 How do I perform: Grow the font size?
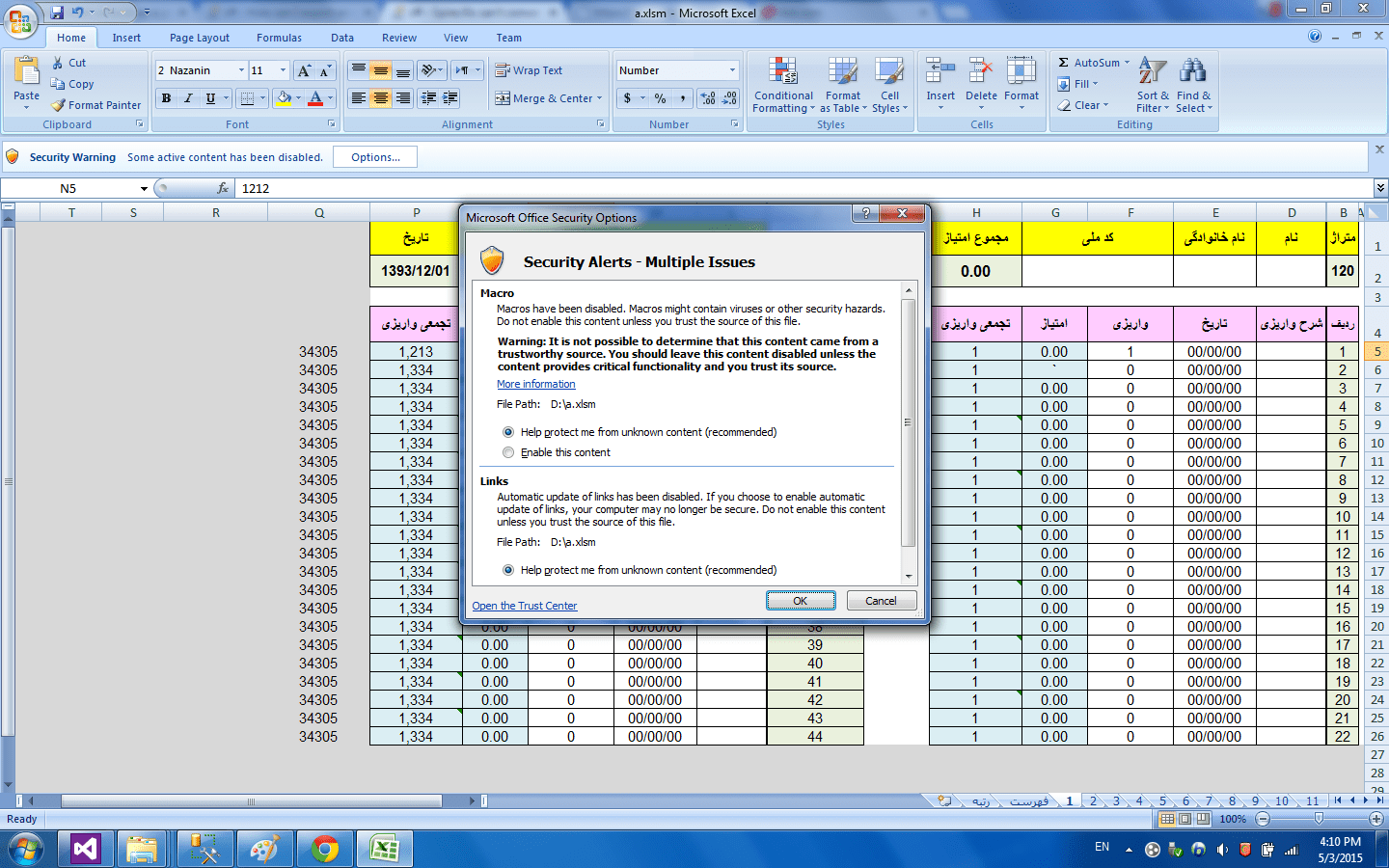pos(304,70)
